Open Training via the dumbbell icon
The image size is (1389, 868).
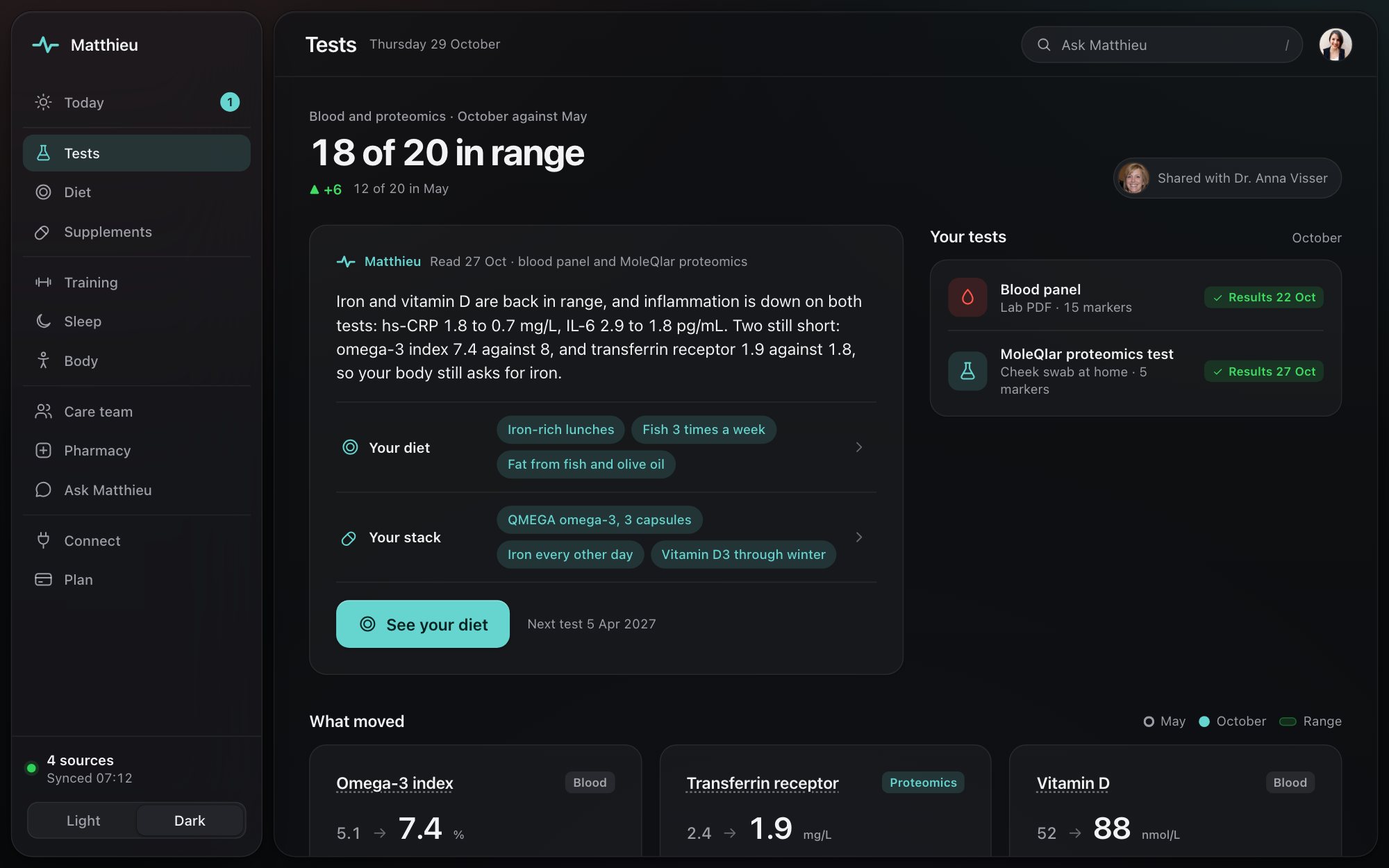(x=43, y=282)
